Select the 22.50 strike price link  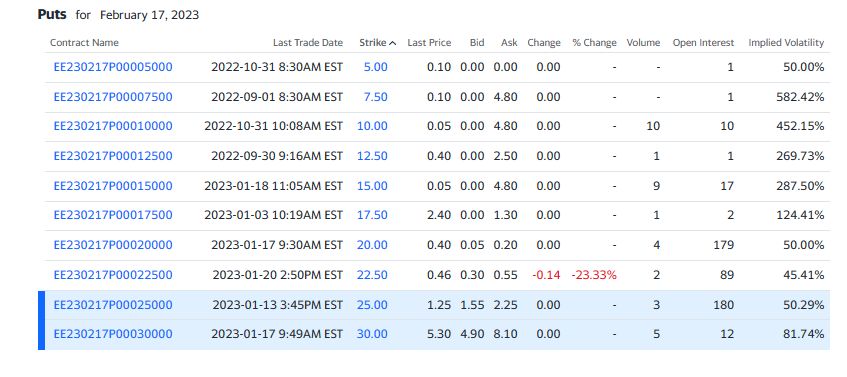click(x=372, y=275)
